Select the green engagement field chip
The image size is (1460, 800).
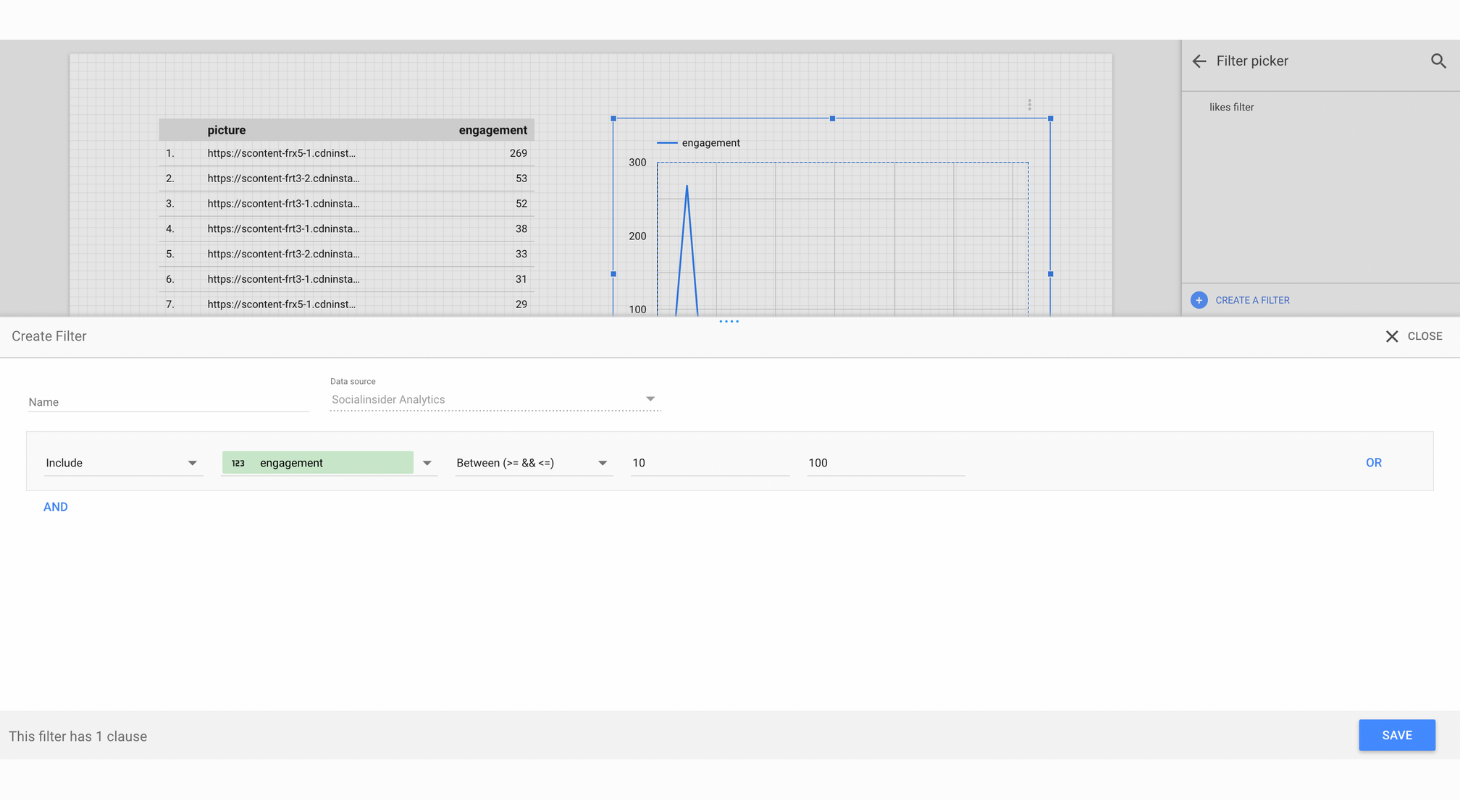click(x=318, y=463)
